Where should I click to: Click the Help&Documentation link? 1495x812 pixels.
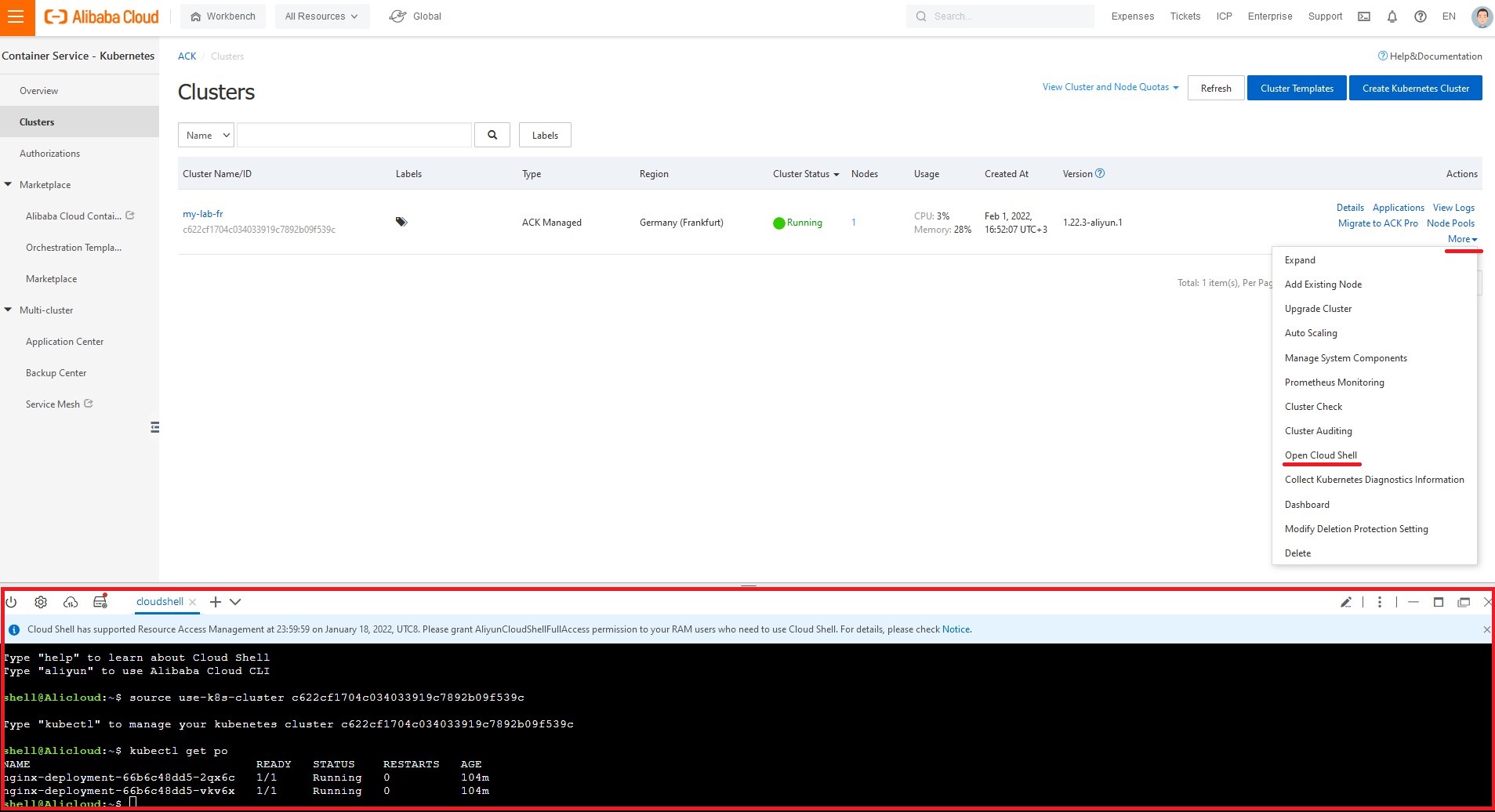1430,56
